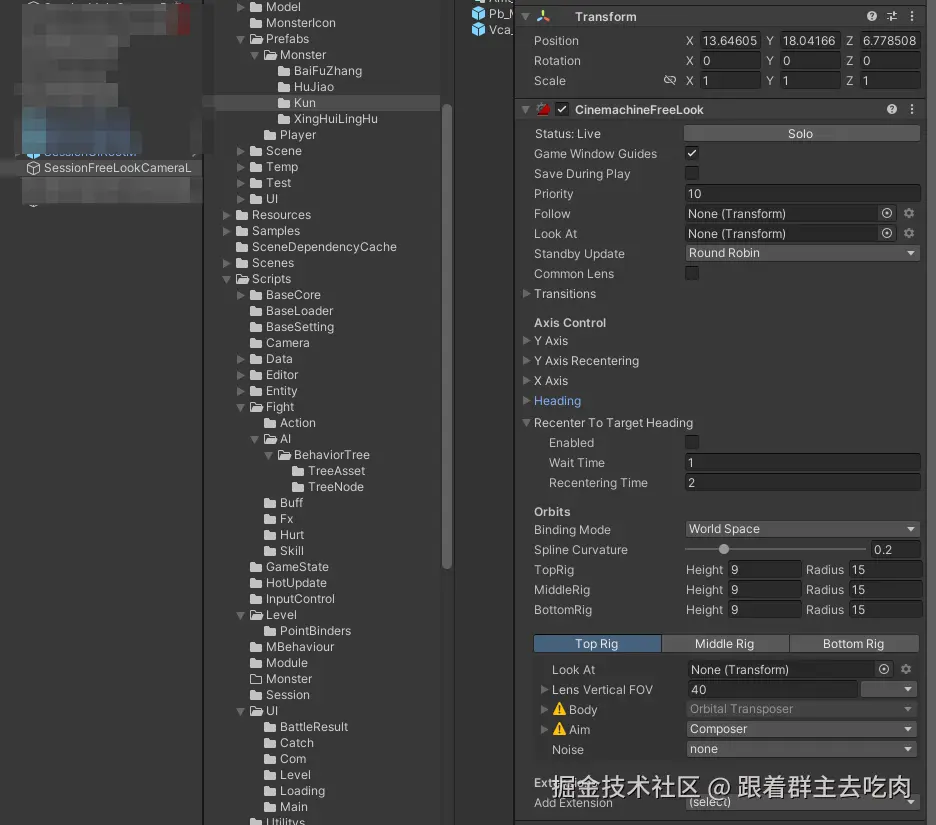
Task: Select the Kun folder icon
Action: click(x=284, y=103)
